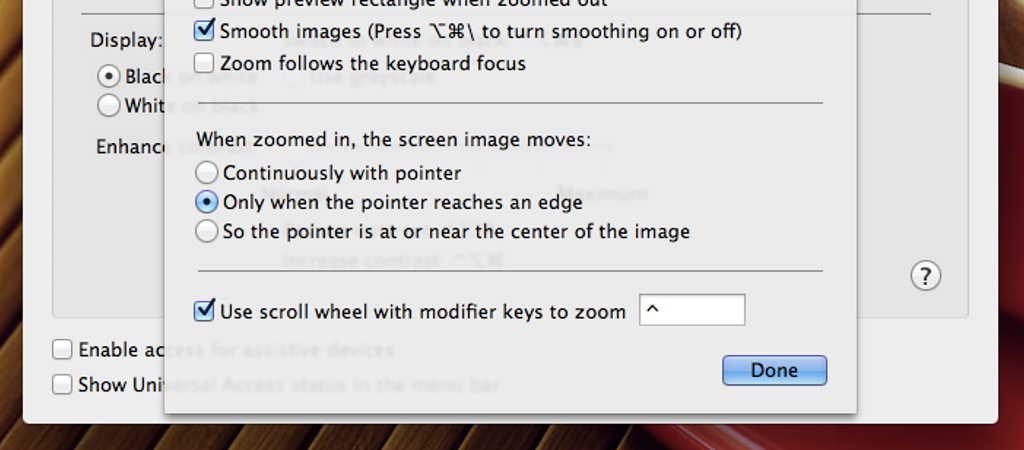Select Continuously with pointer option
The height and width of the screenshot is (450, 1024).
point(206,172)
